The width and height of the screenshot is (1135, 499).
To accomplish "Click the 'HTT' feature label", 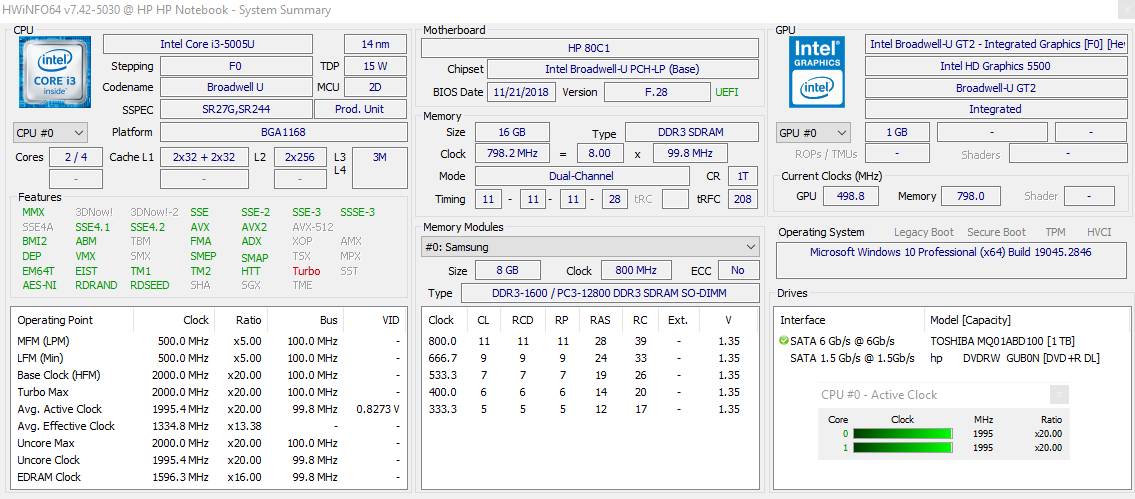I will click(x=251, y=271).
